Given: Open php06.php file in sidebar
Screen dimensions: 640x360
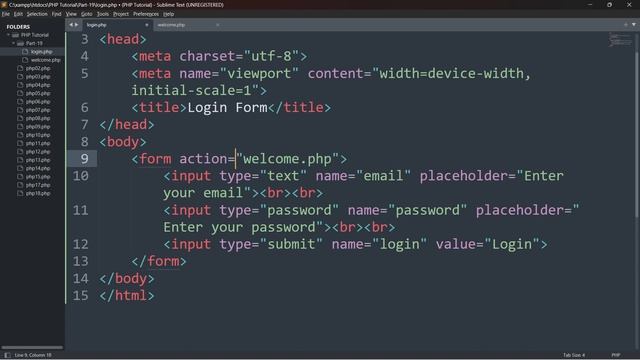Looking at the screenshot, I should [x=38, y=102].
